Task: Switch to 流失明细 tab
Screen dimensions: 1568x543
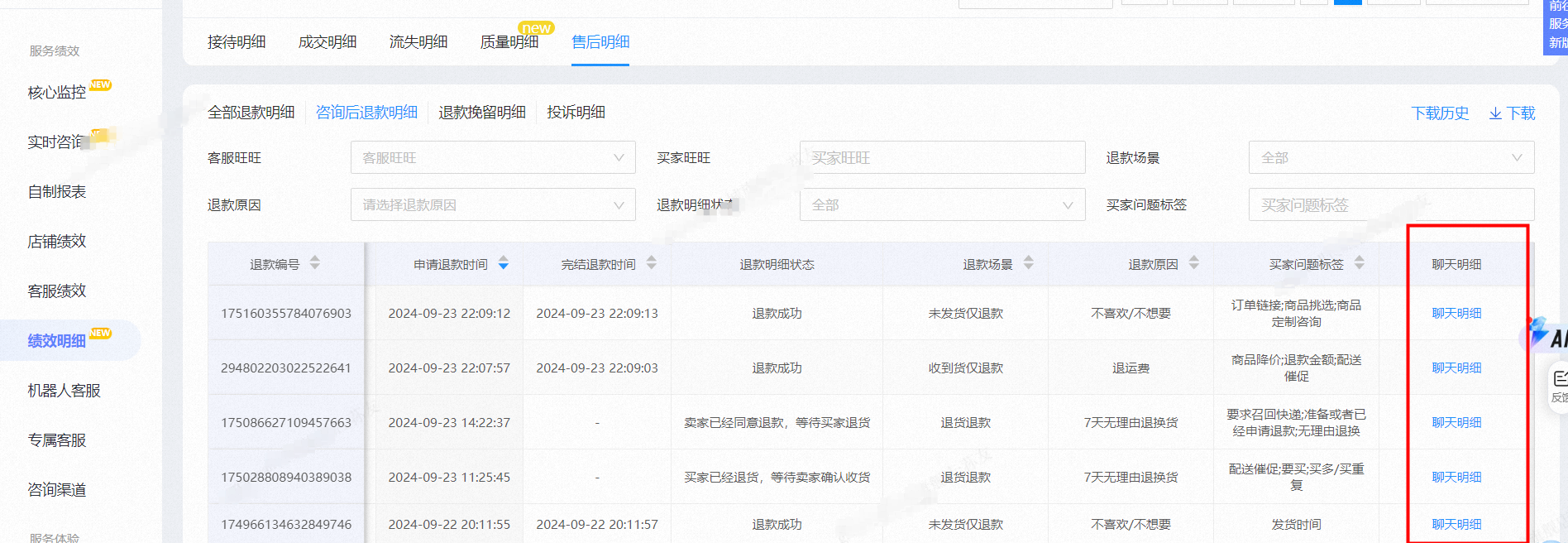Action: point(418,41)
